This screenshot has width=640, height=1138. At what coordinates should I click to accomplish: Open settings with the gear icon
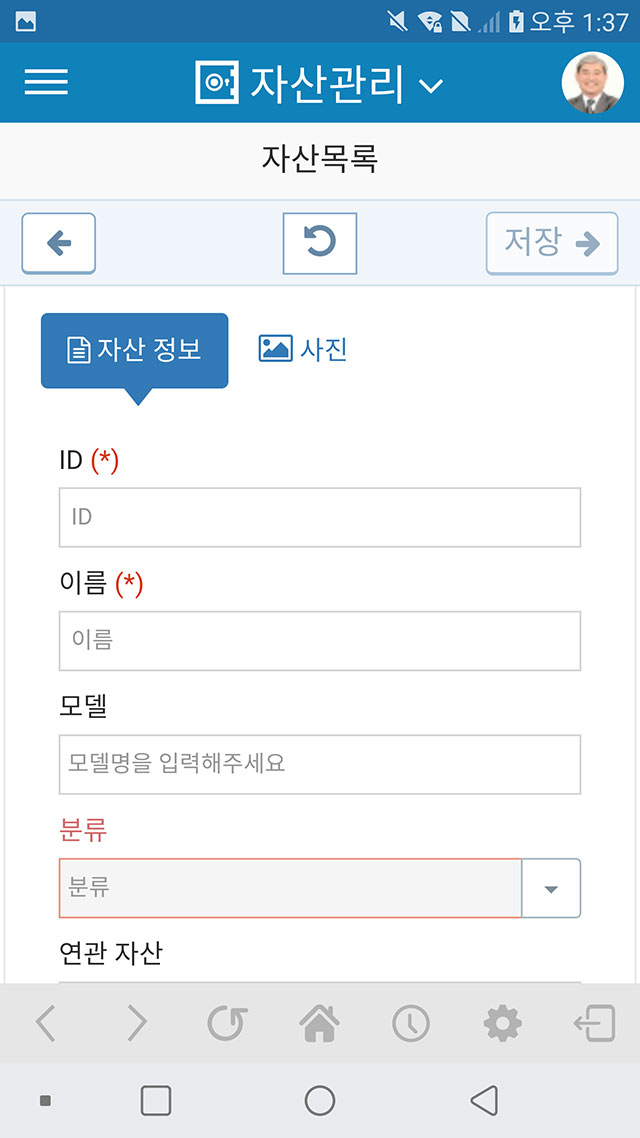point(502,1023)
